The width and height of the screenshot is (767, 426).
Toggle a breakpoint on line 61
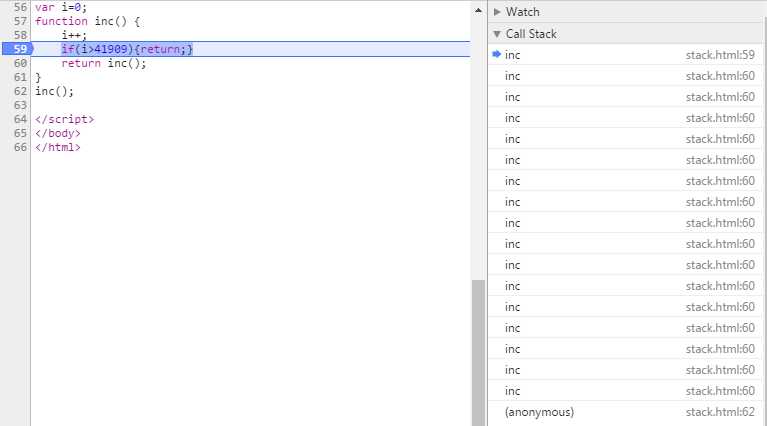point(20,77)
